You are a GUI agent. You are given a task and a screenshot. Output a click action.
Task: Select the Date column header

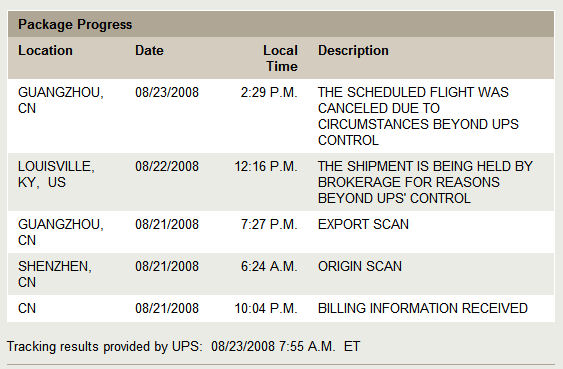pos(149,50)
